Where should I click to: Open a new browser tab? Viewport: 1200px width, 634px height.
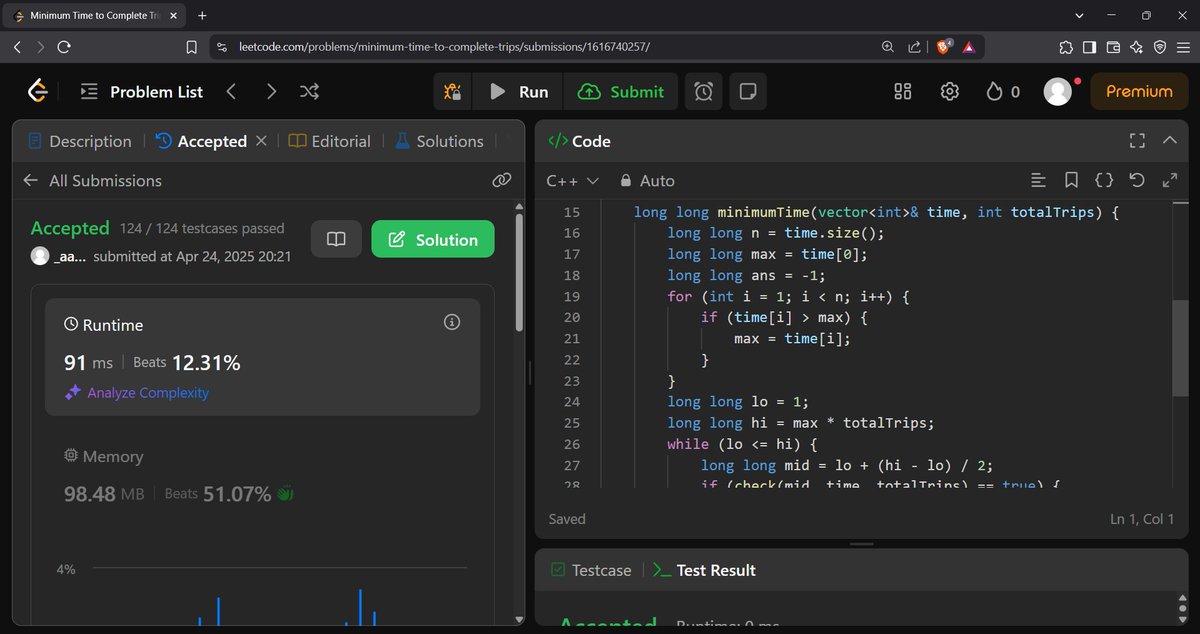tap(202, 16)
